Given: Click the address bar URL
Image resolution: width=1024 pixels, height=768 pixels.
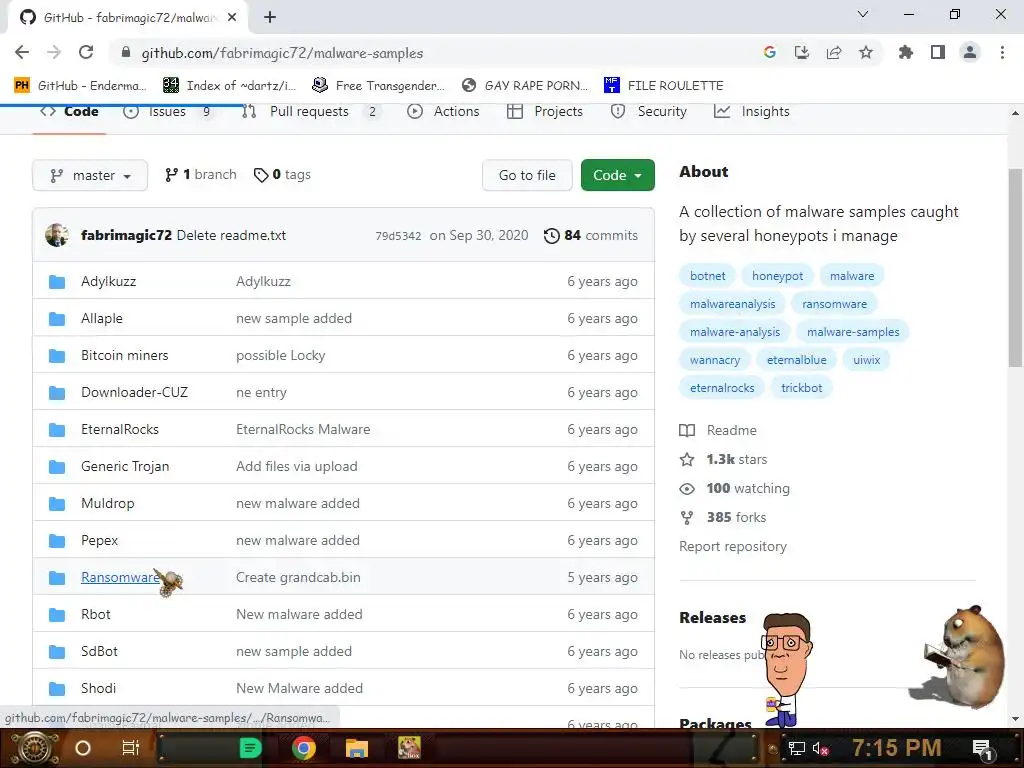Looking at the screenshot, I should point(282,53).
